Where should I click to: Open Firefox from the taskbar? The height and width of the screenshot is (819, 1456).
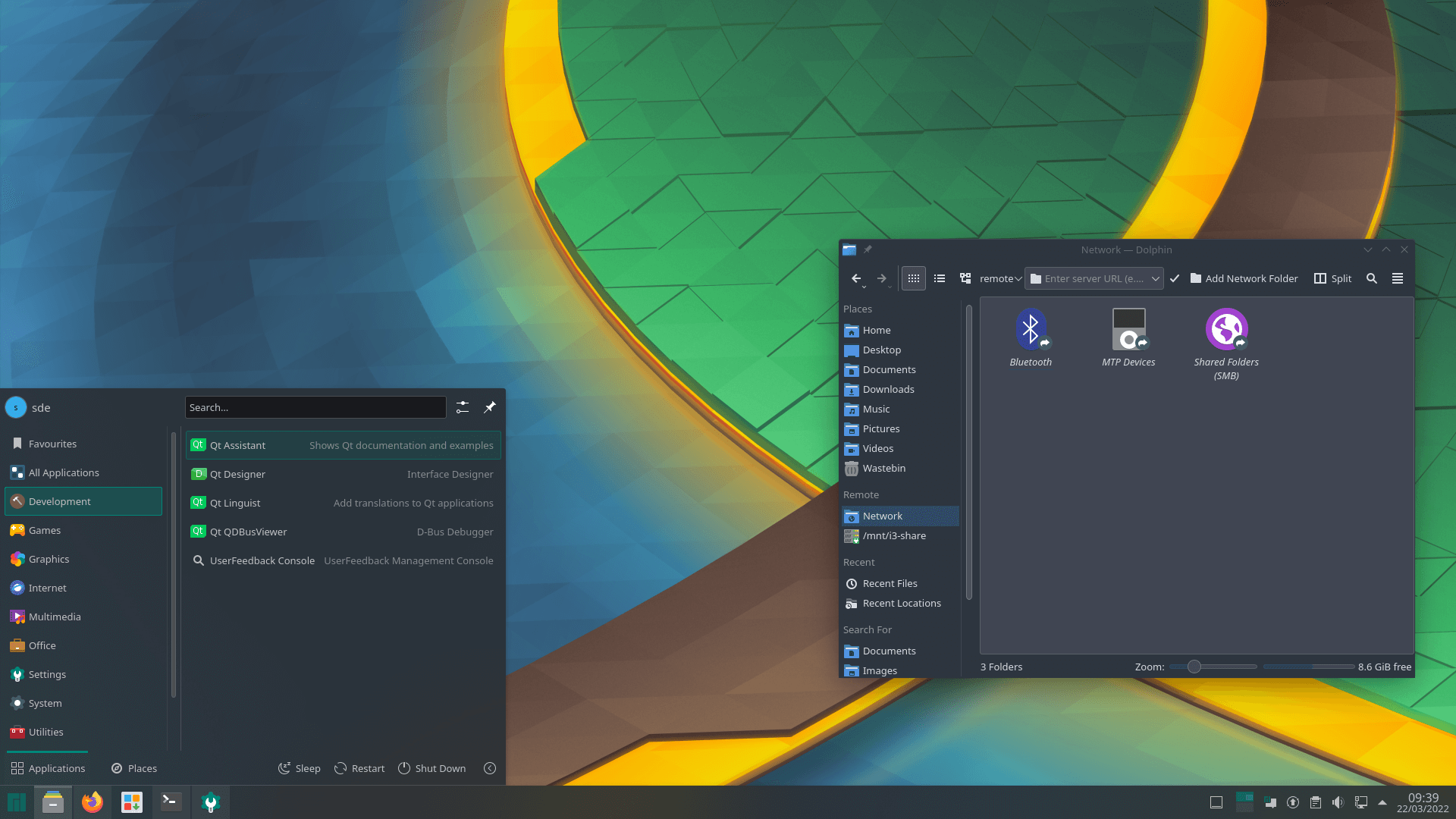point(93,802)
